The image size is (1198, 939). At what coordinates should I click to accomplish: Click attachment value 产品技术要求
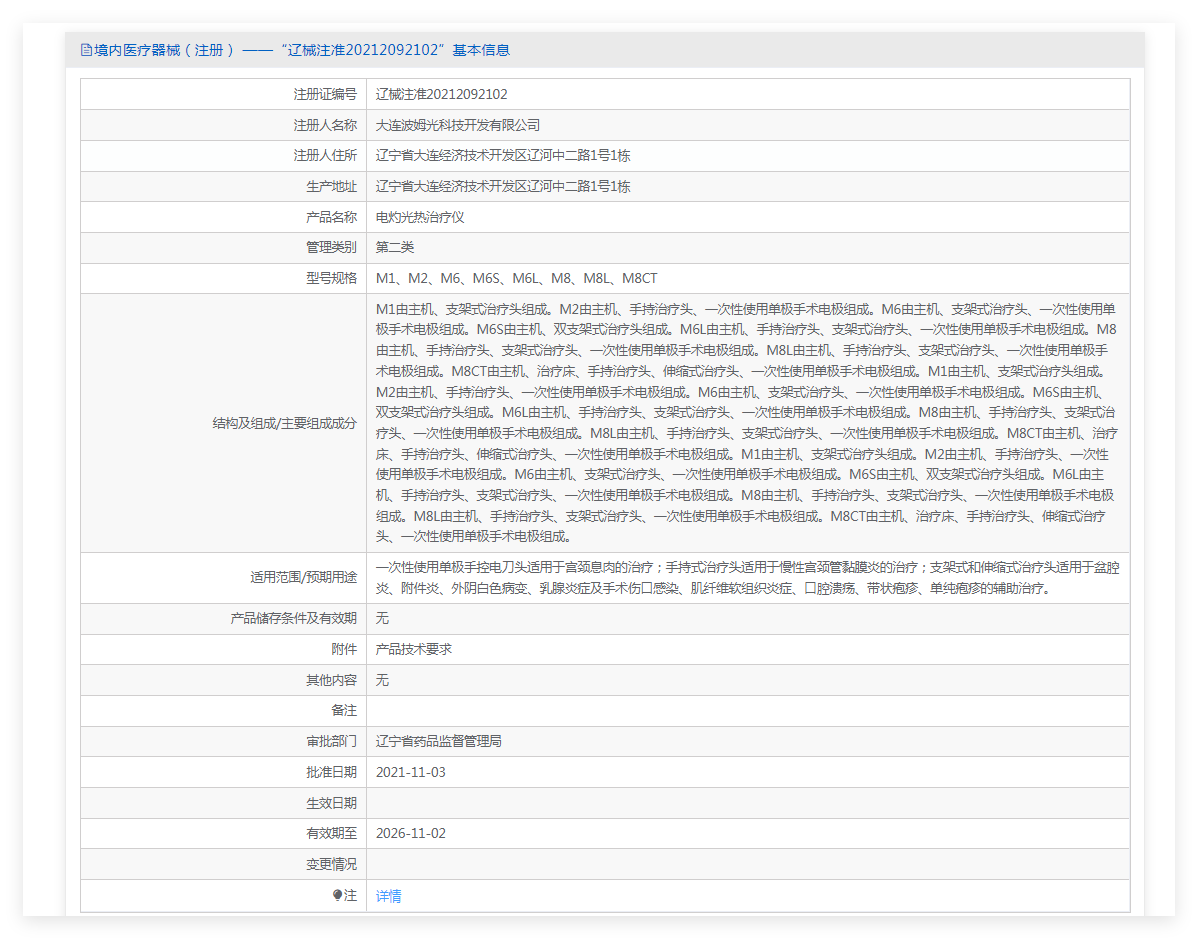[413, 649]
